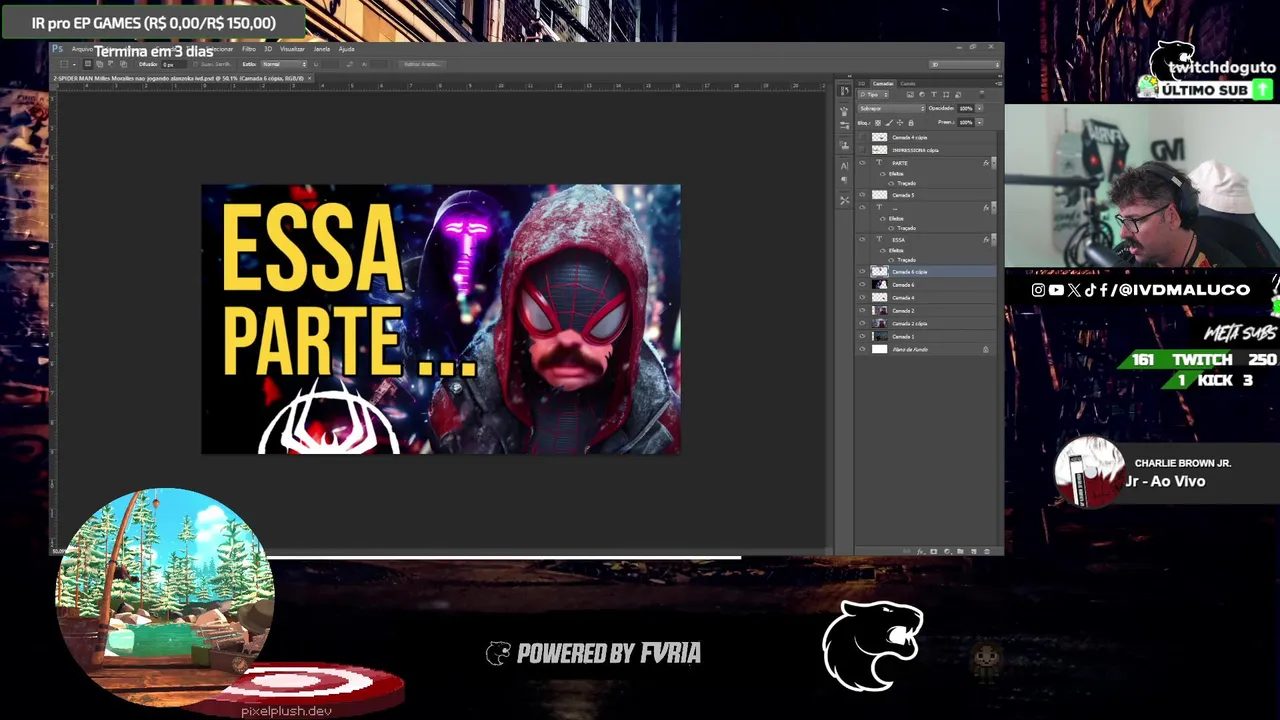The image size is (1280, 720).
Task: Delete layer trash icon
Action: 987,551
